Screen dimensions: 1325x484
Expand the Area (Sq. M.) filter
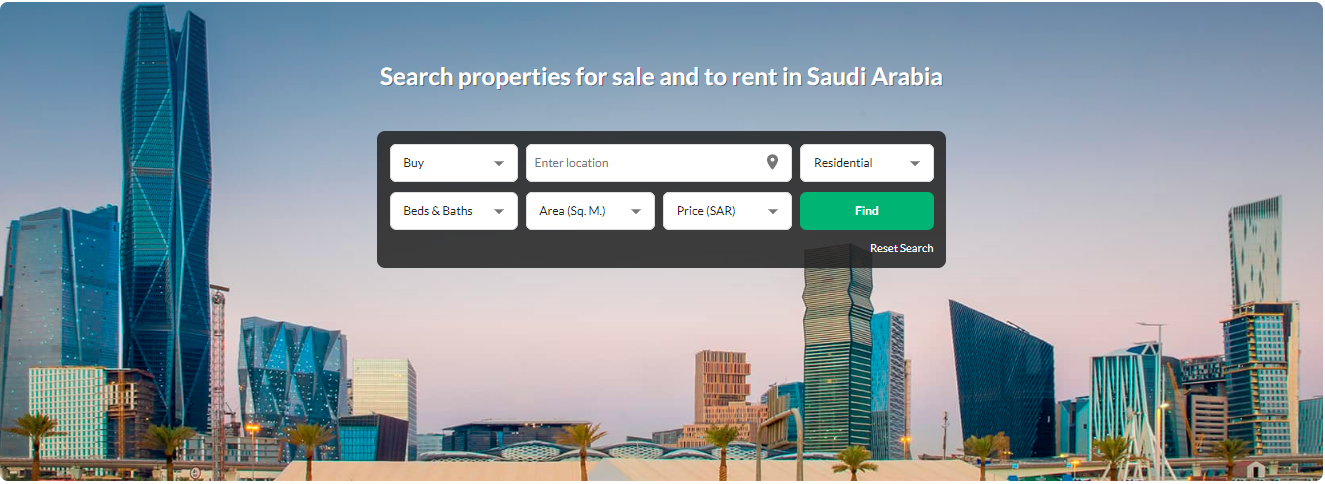coord(590,211)
